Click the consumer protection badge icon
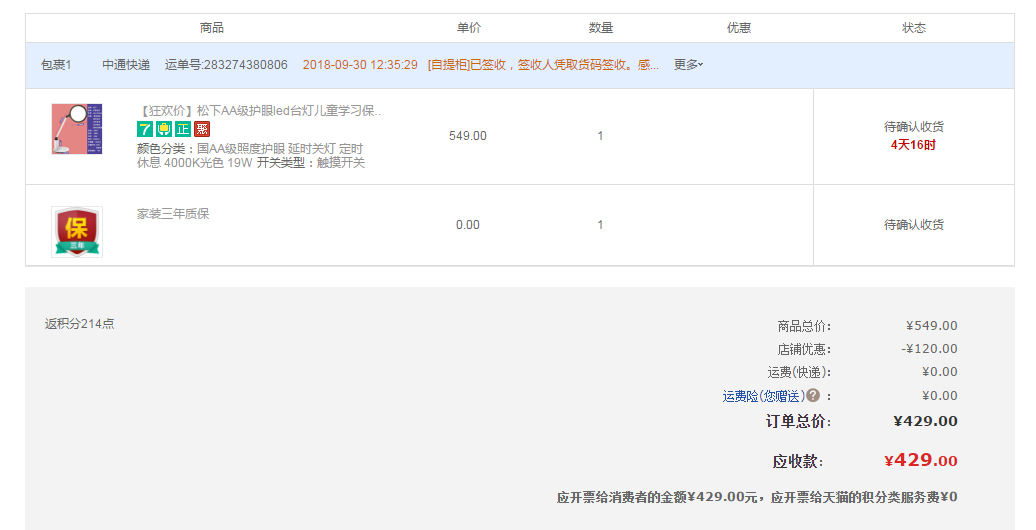1036x530 pixels. (164, 129)
